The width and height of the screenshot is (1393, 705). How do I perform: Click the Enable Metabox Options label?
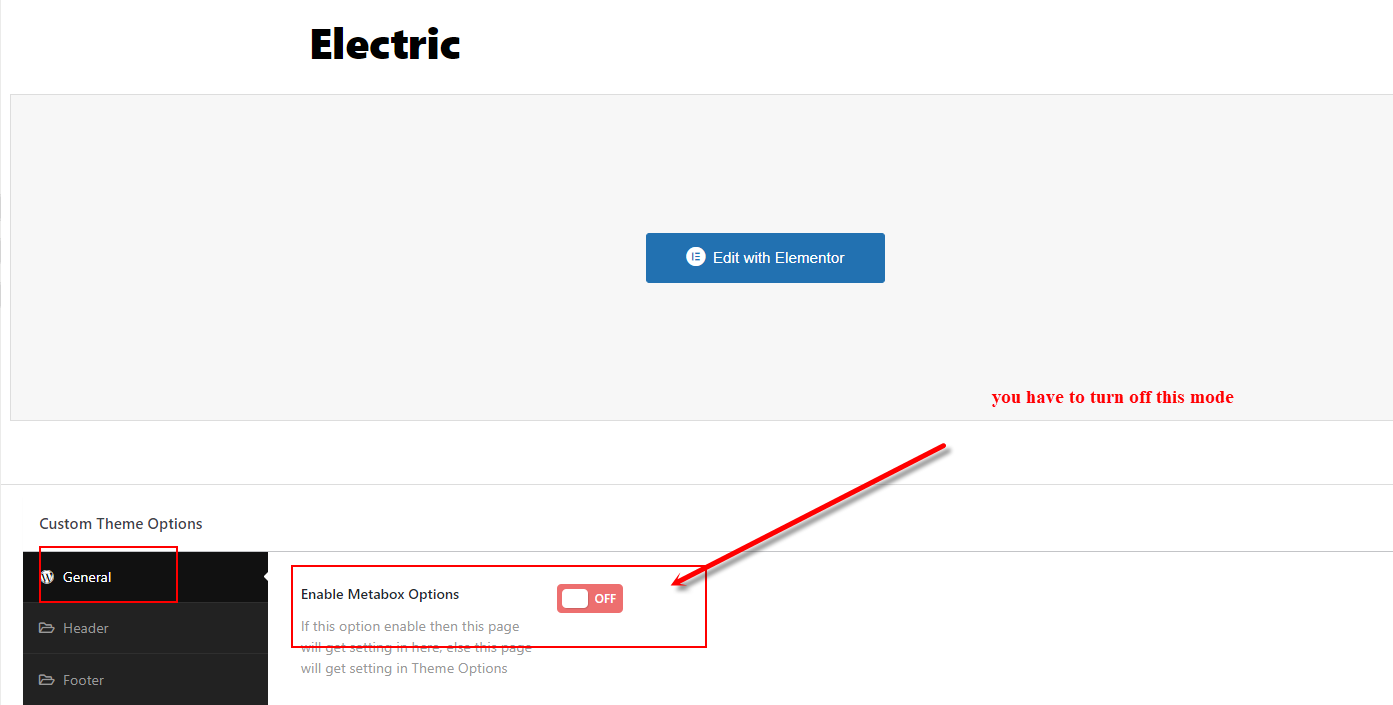380,594
